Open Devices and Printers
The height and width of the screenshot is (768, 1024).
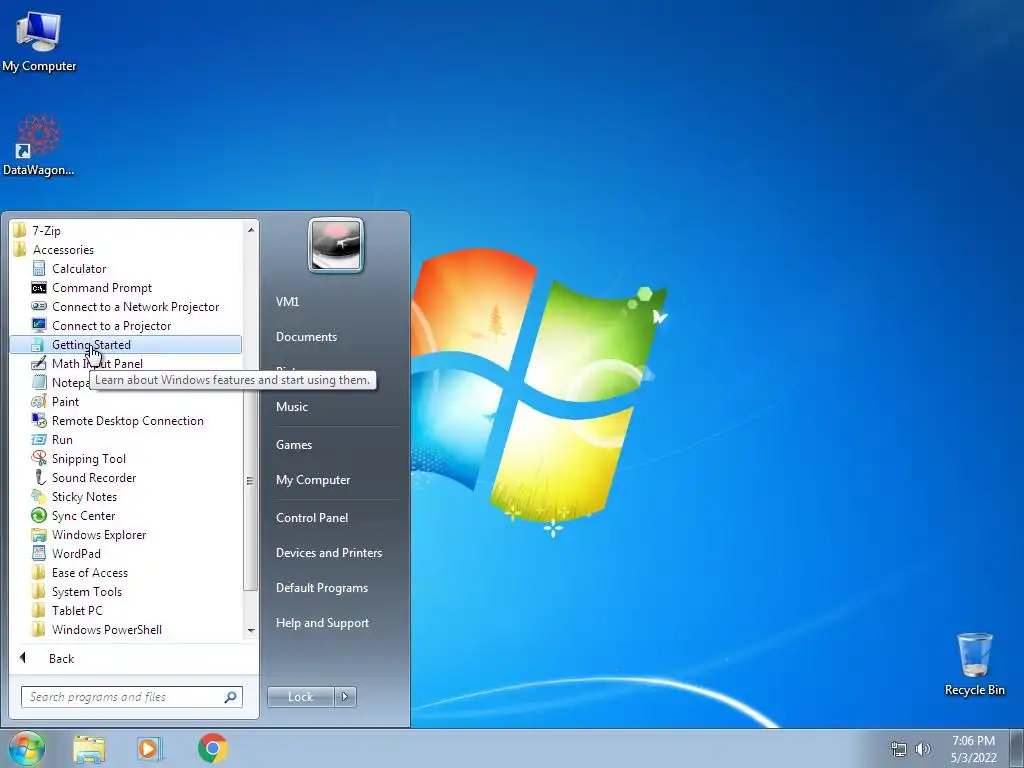click(x=328, y=553)
